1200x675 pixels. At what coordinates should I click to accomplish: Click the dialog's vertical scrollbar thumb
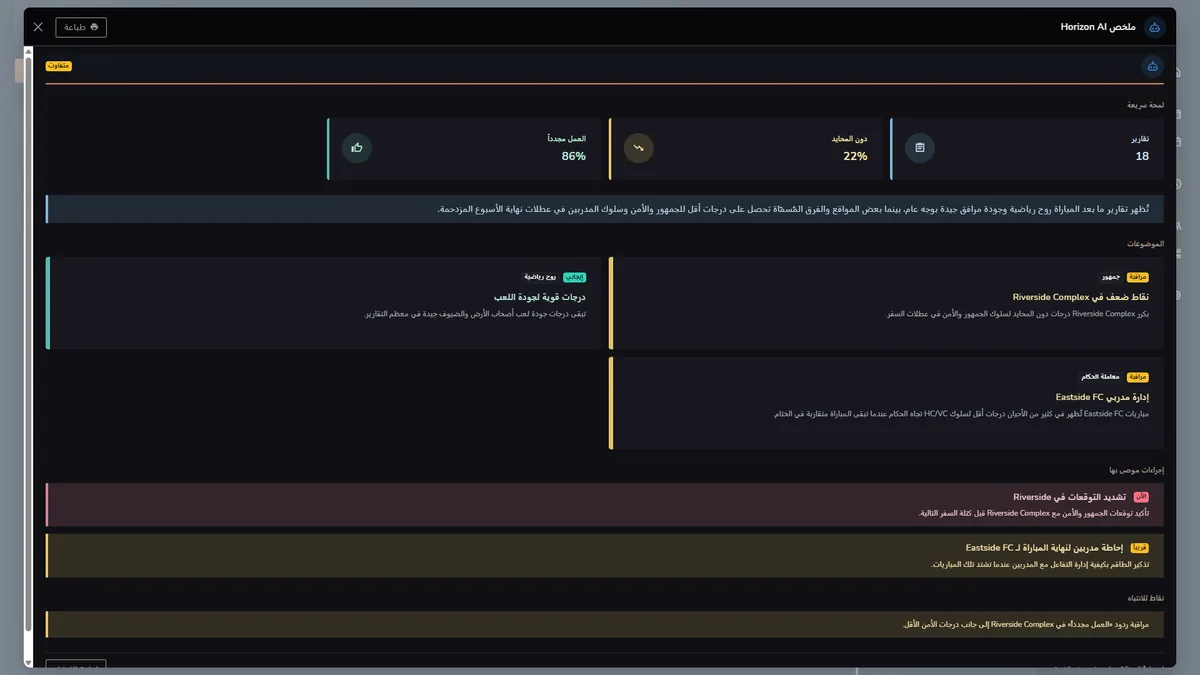click(x=29, y=345)
